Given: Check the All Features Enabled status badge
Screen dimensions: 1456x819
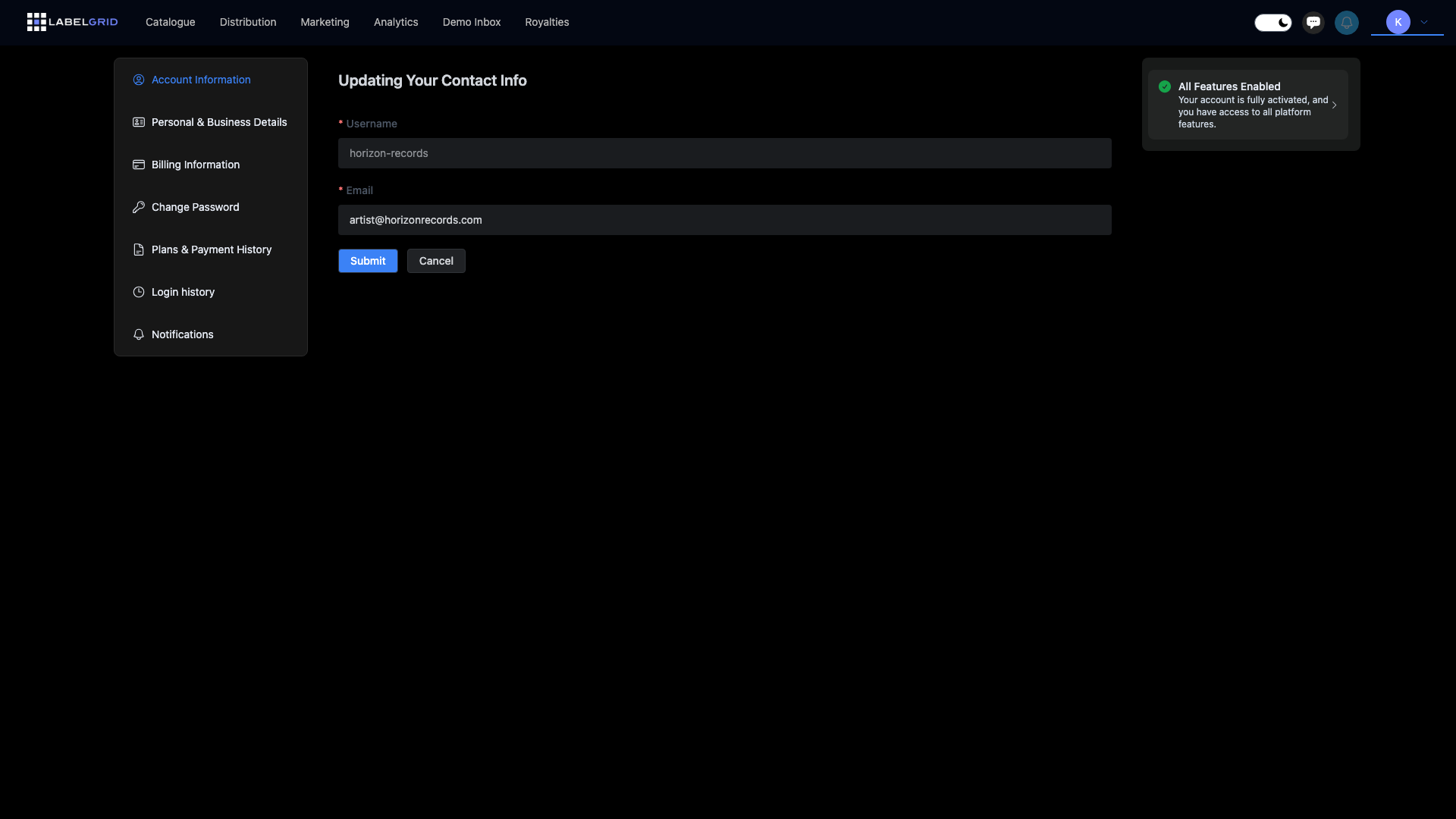Looking at the screenshot, I should tap(1165, 86).
